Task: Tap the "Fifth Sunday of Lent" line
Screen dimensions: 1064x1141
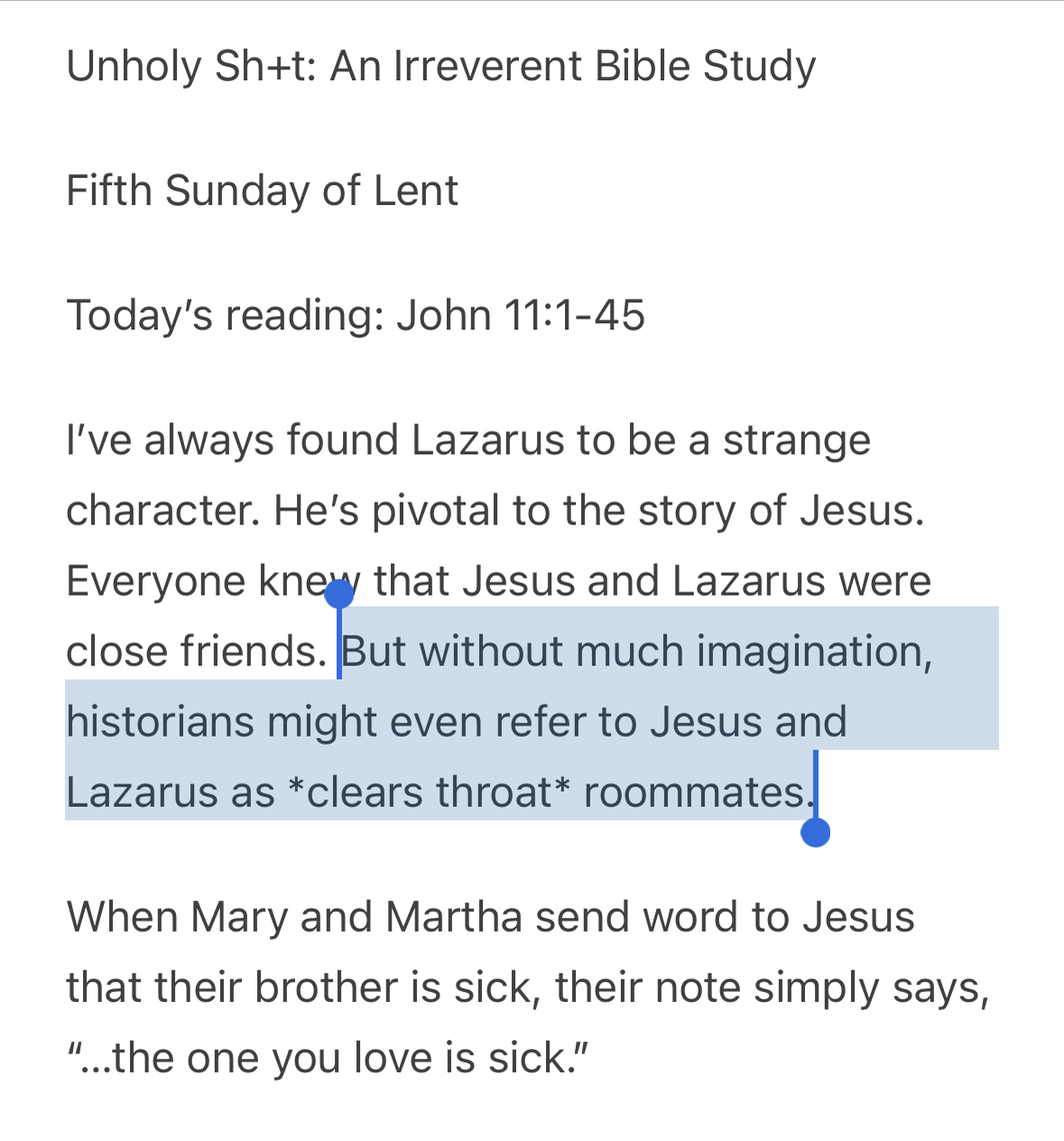Action: pos(263,191)
